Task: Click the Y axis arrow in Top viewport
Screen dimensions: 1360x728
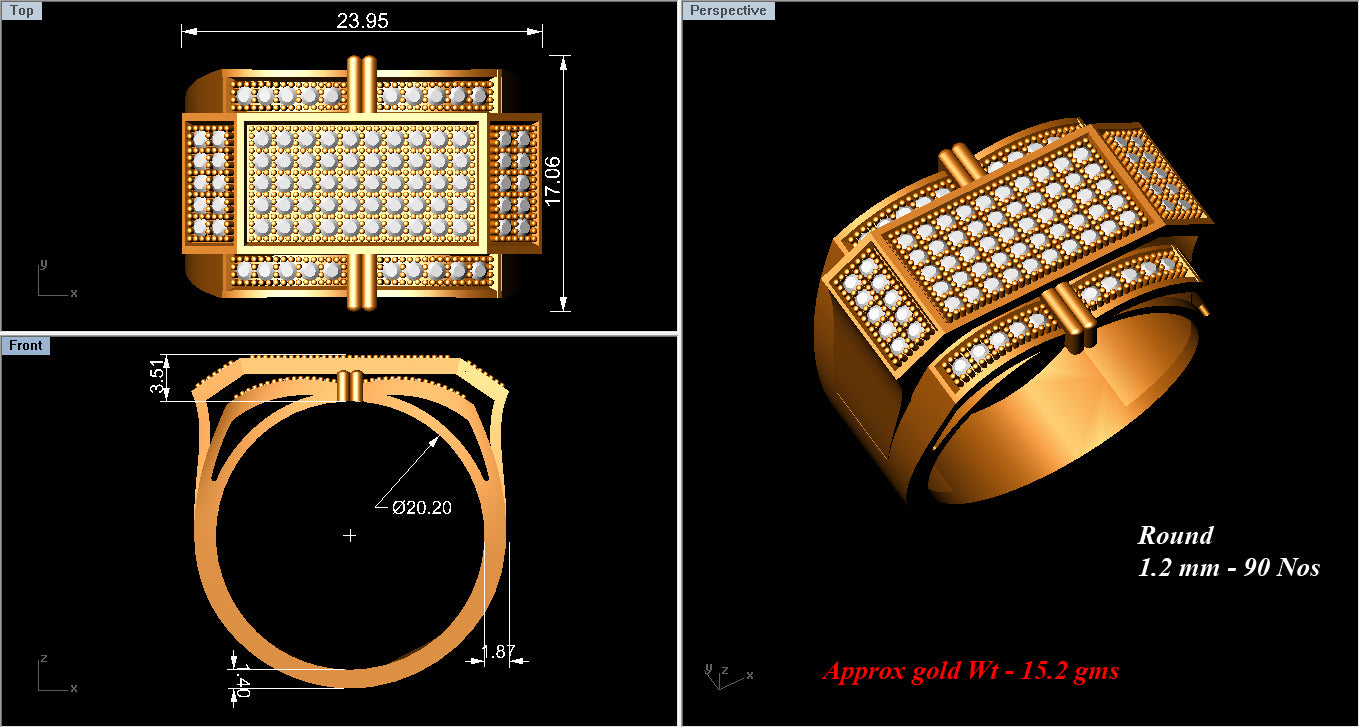Action: pyautogui.click(x=39, y=270)
